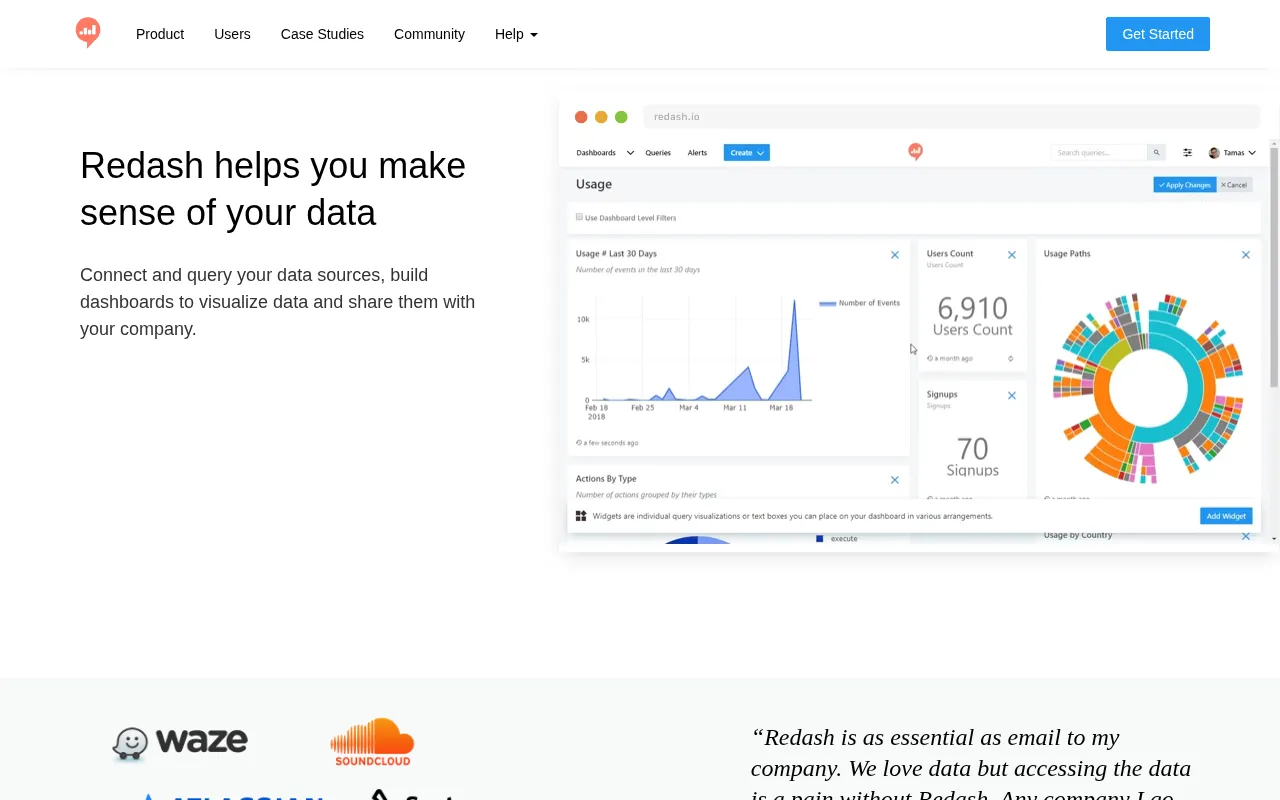Open the settings sliders icon

pos(1188,153)
